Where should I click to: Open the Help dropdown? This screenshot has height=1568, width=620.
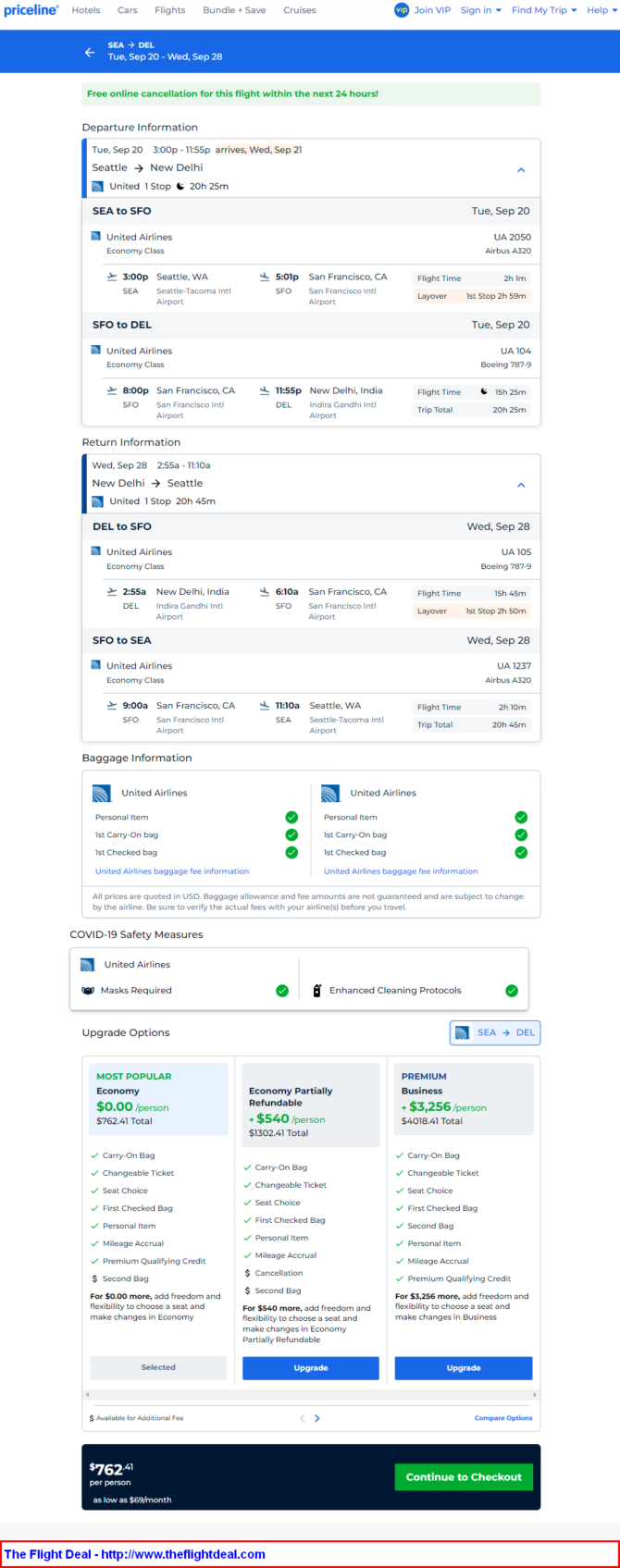point(601,10)
